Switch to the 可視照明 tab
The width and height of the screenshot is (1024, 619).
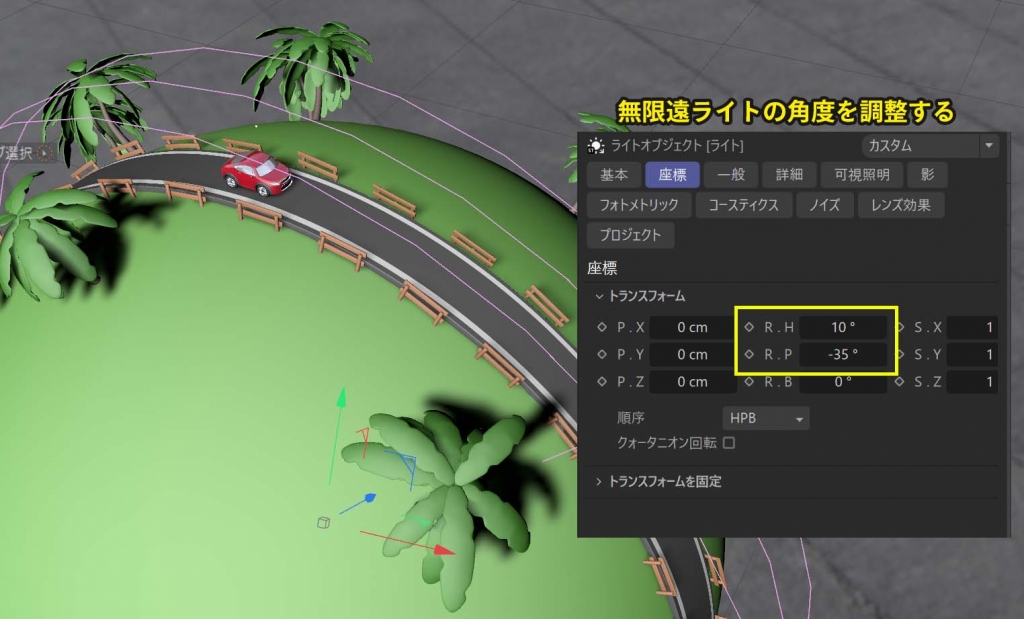[861, 175]
